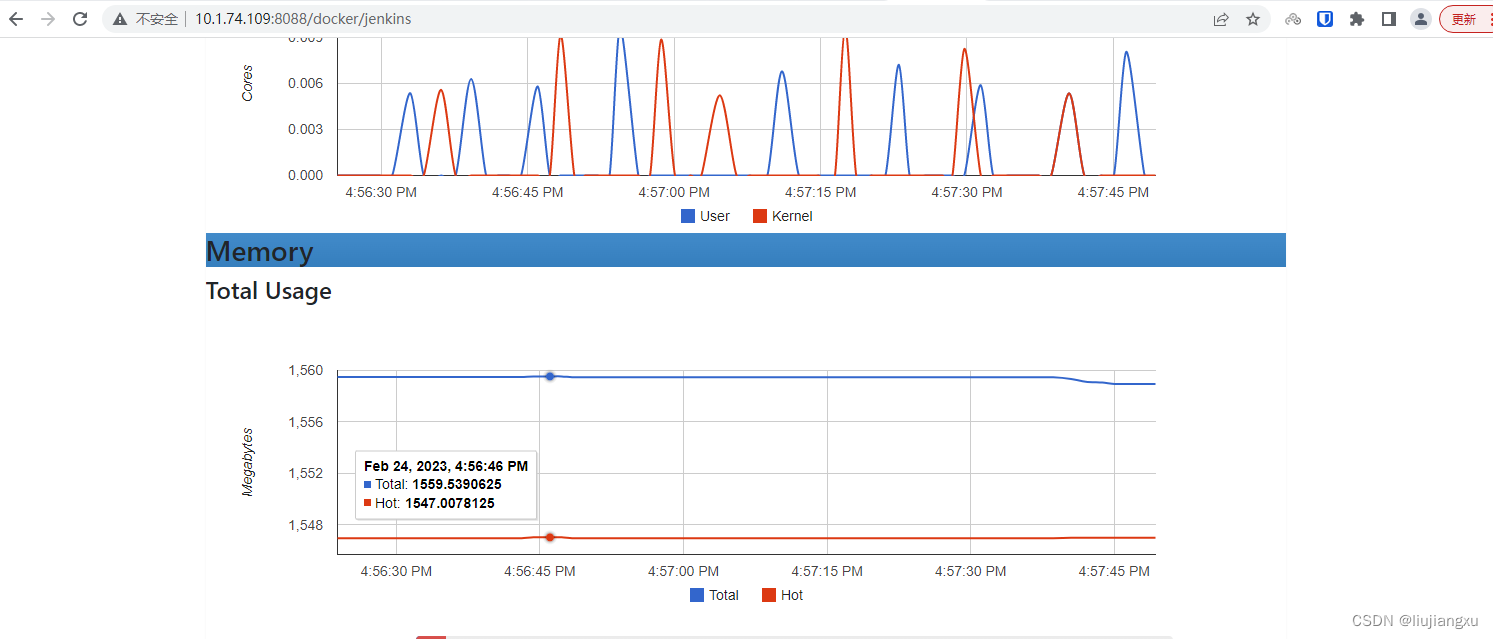
Task: Click the 1,556 megabytes axis value
Action: click(x=306, y=422)
